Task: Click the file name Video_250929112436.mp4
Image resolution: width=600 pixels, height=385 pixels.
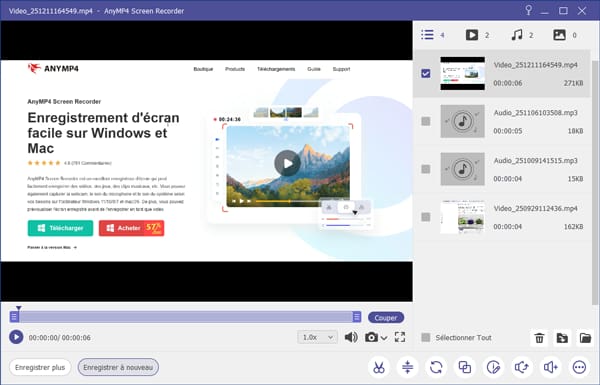Action: 535,208
